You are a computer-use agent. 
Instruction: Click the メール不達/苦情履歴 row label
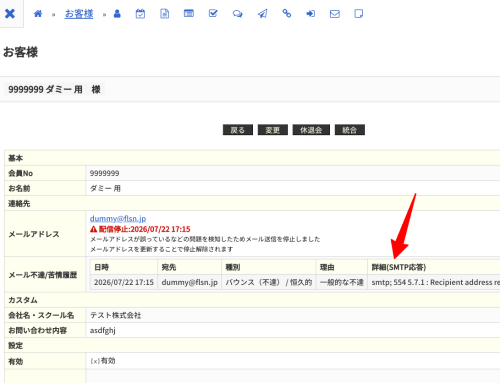[43, 275]
